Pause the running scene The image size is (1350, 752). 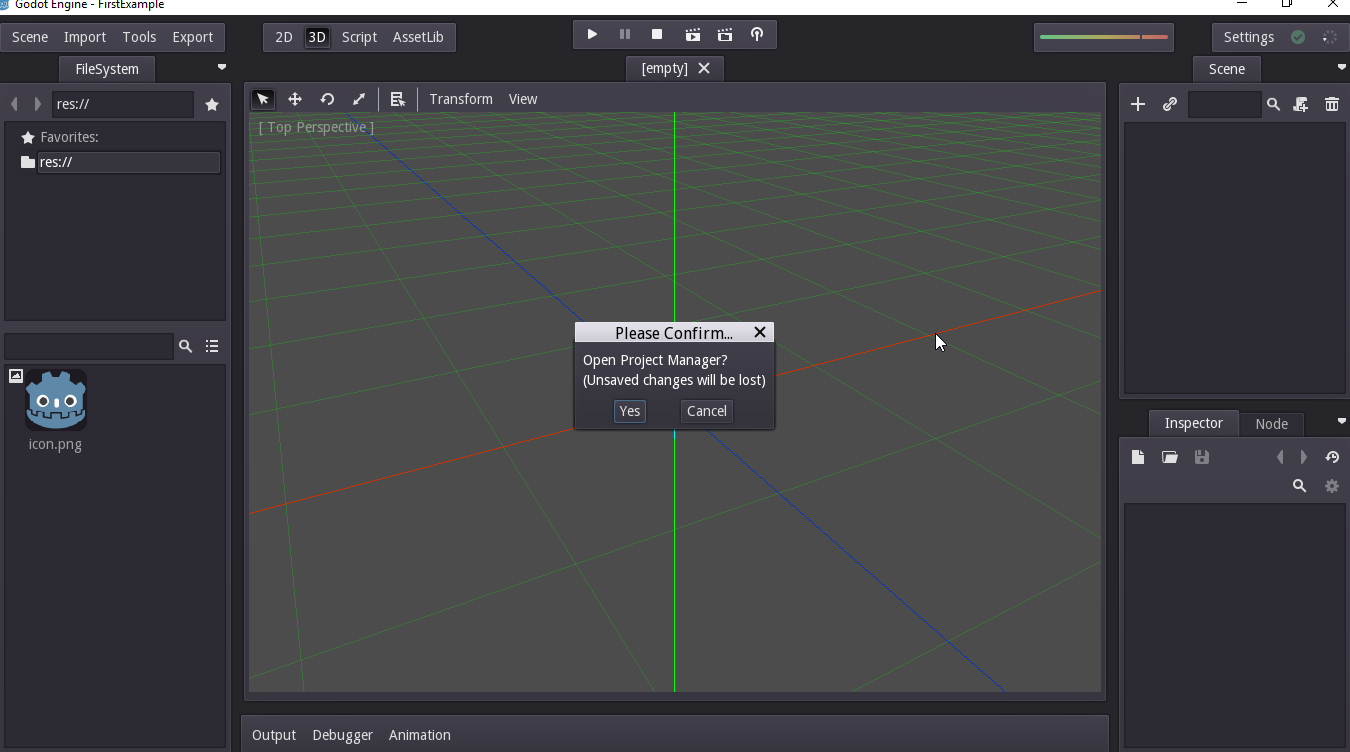625,35
